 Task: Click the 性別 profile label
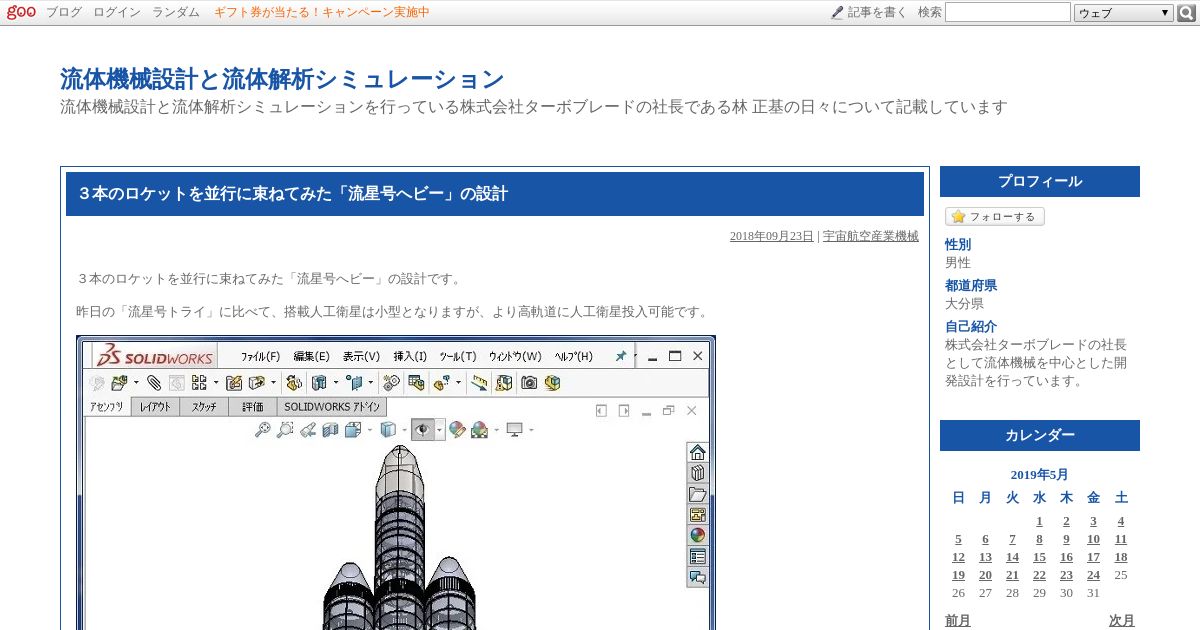958,244
